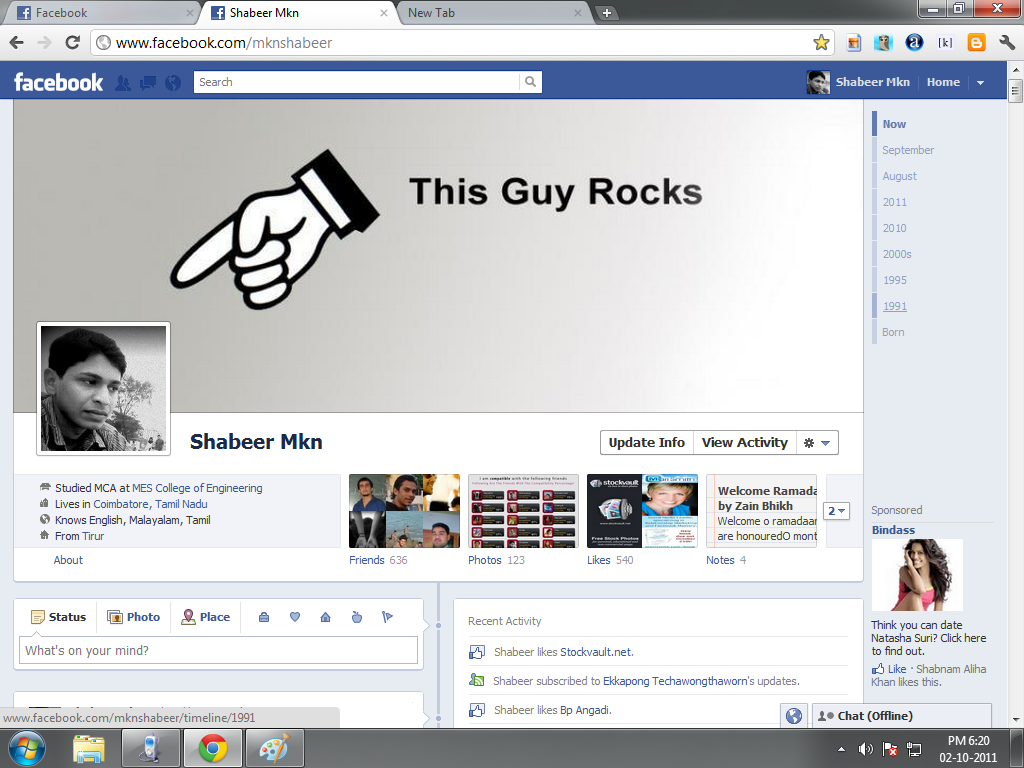Jump to 2010 on timeline
This screenshot has width=1024, height=768.
[895, 229]
